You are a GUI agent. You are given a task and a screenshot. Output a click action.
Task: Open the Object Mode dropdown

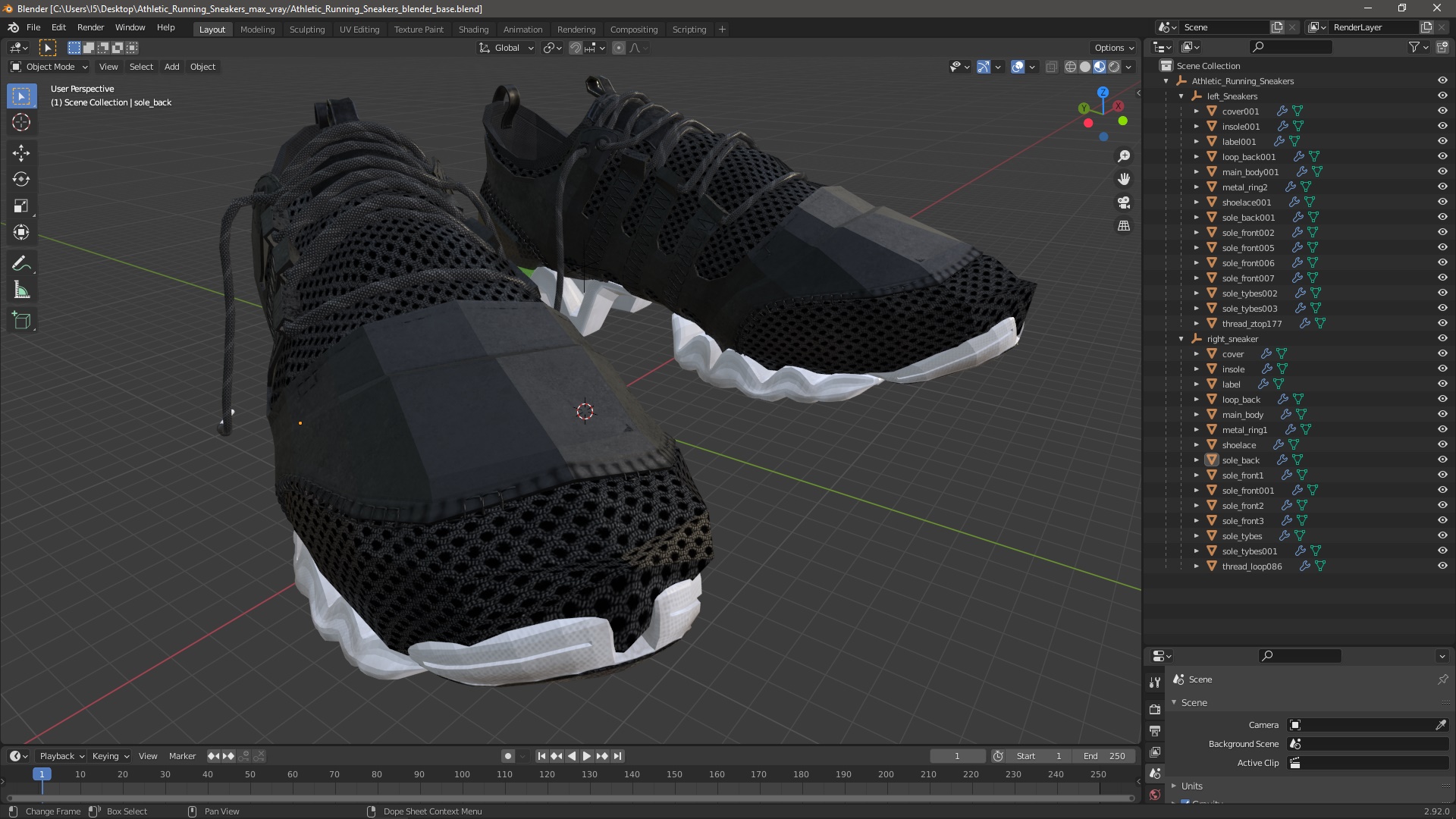click(49, 67)
